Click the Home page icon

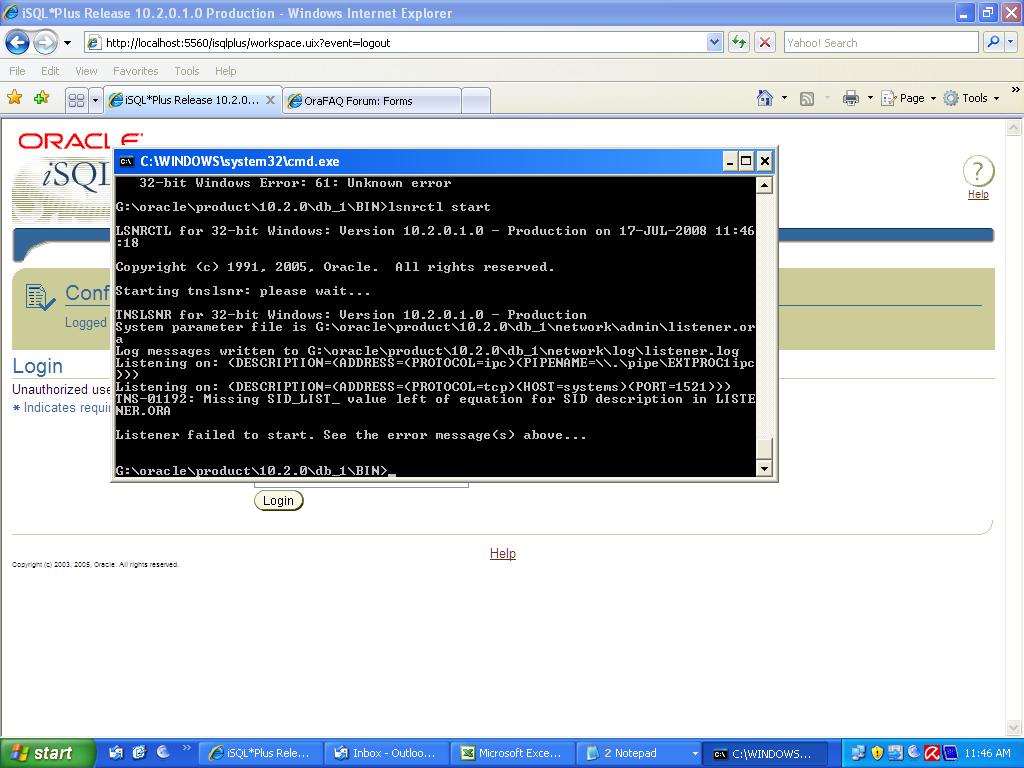click(765, 98)
